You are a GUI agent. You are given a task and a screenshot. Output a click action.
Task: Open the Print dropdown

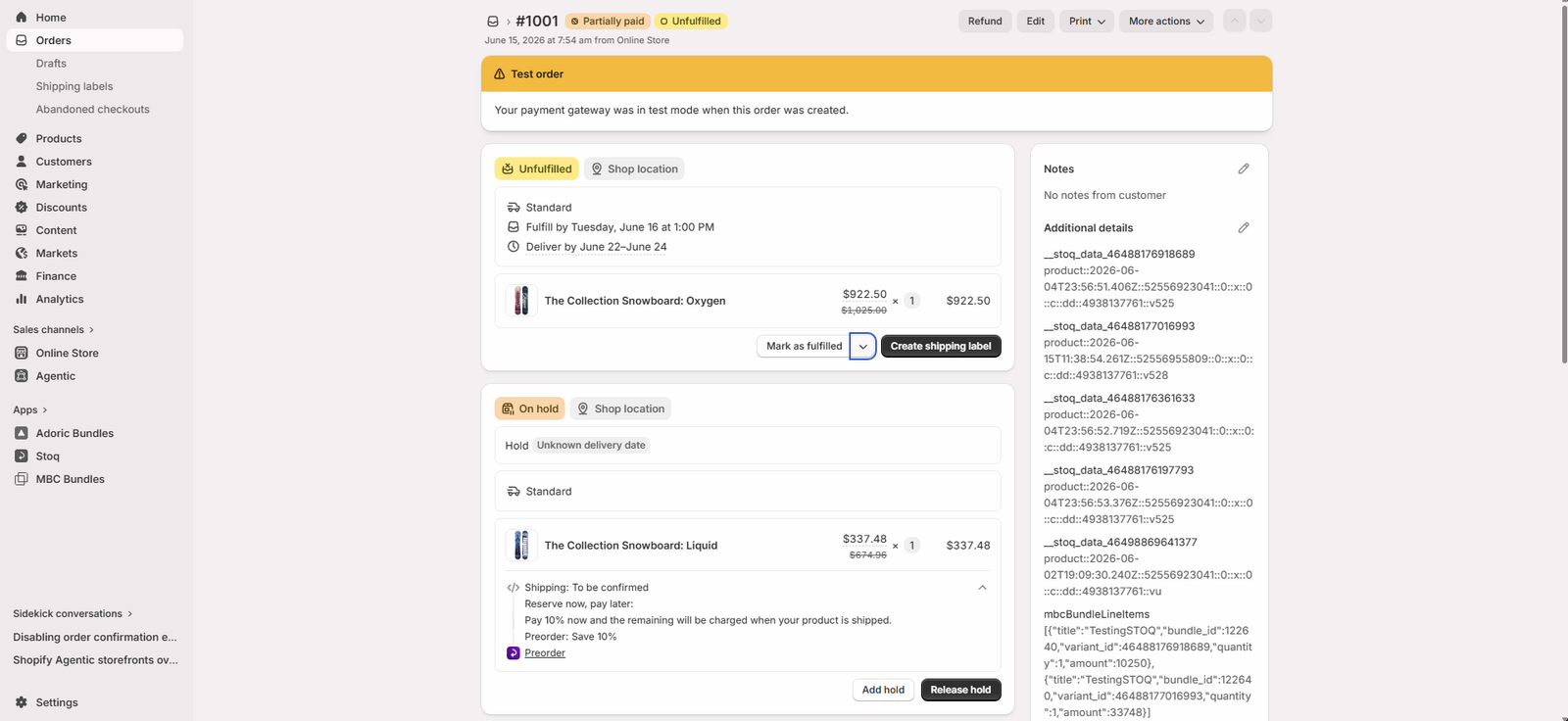click(x=1087, y=21)
